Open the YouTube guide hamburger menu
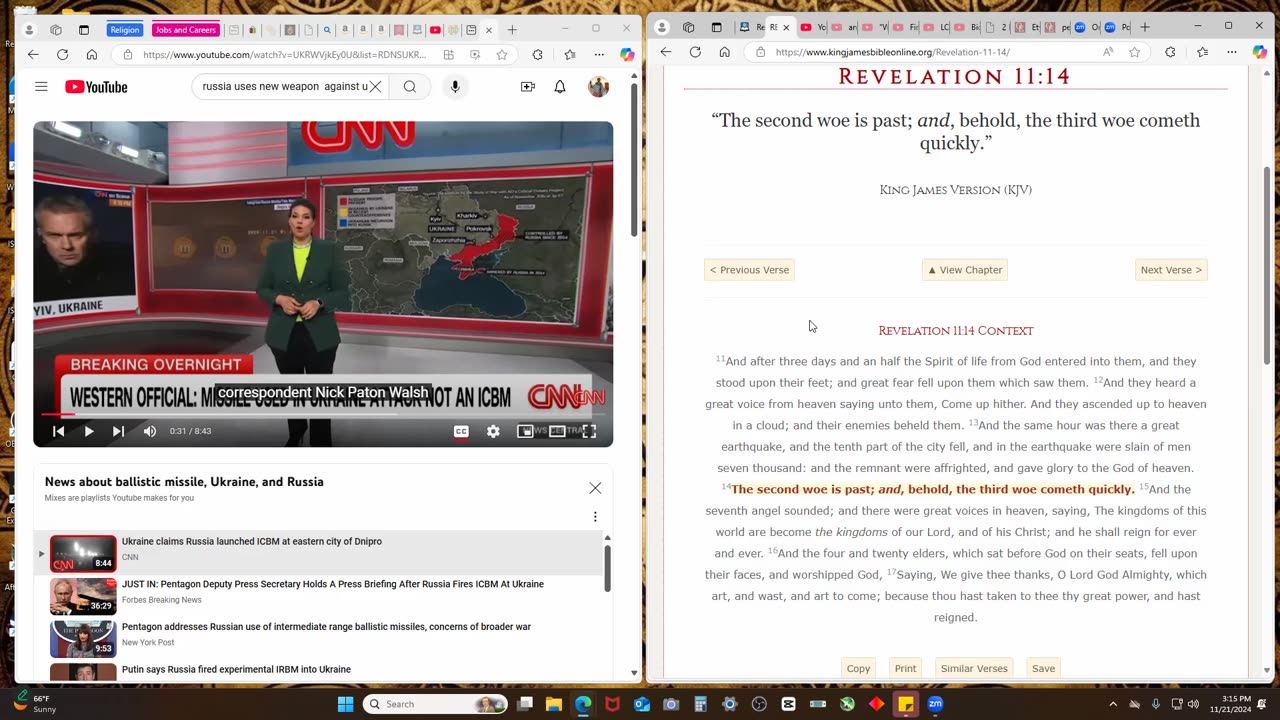This screenshot has width=1280, height=720. 41,87
